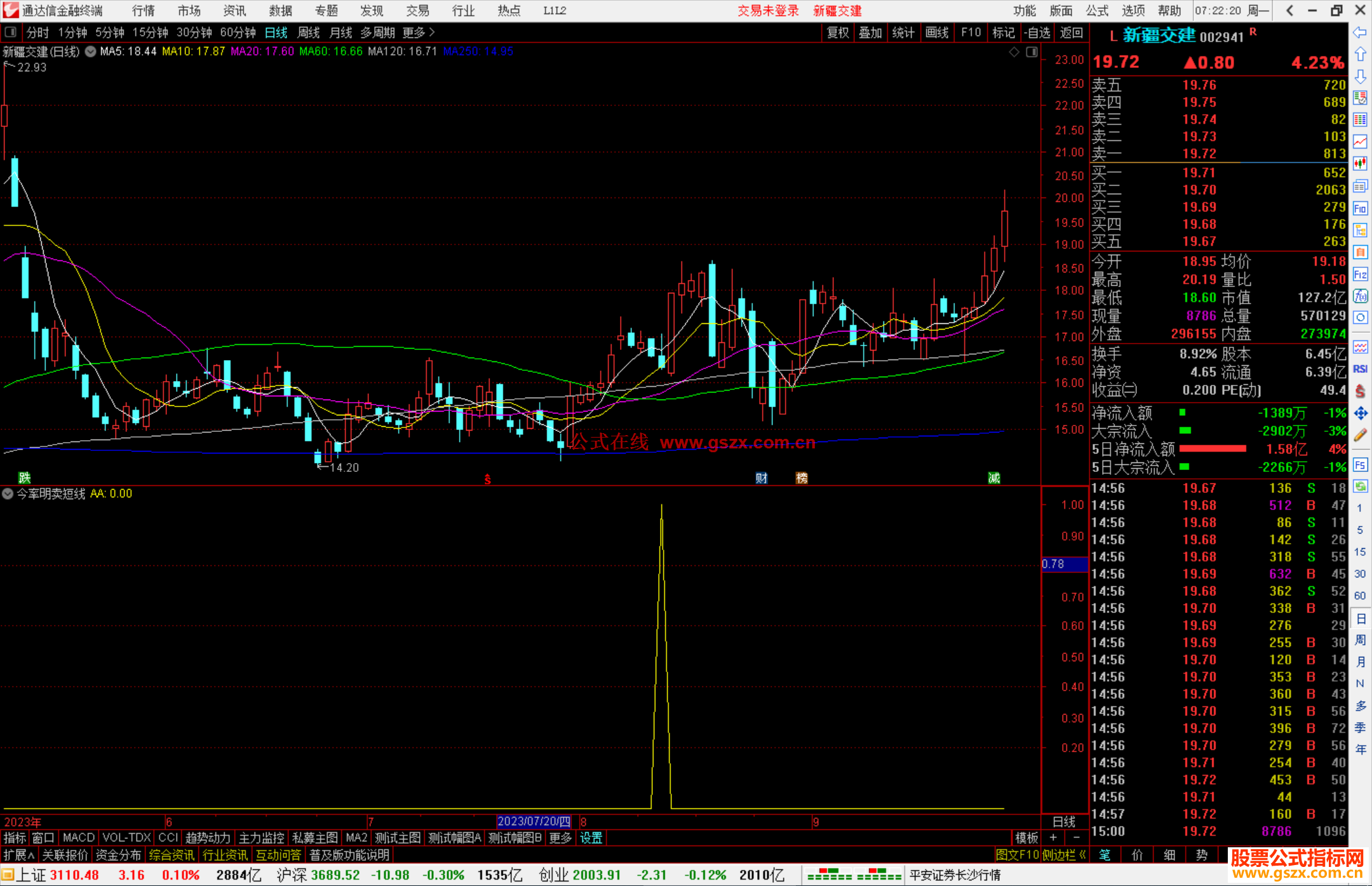Click the F10 sidebar icon
Screen dimensions: 1372x886
click(x=1360, y=208)
